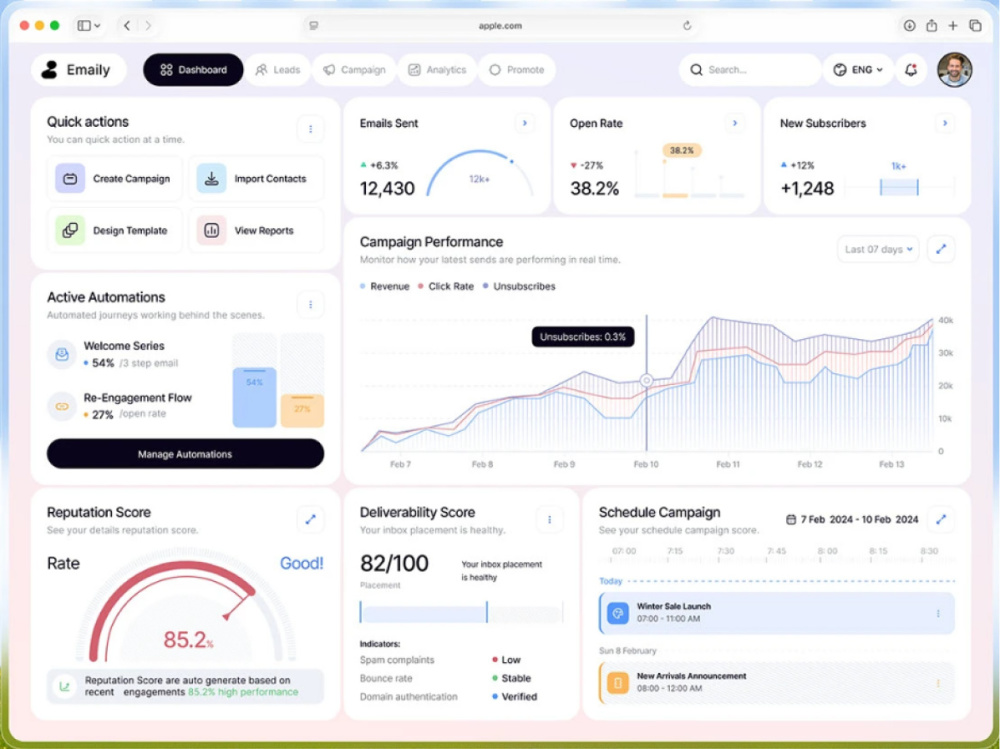Screen dimensions: 1000x749
Task: Click the Design Template button
Action: tap(115, 230)
